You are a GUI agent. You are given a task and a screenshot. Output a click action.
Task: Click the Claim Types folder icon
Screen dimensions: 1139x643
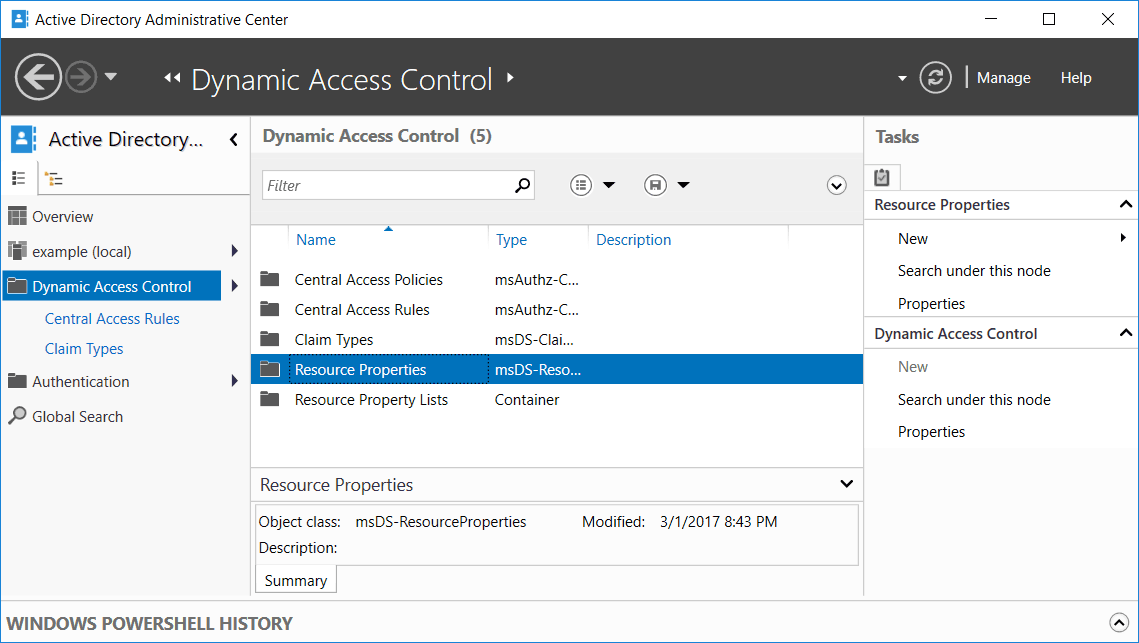click(x=270, y=339)
